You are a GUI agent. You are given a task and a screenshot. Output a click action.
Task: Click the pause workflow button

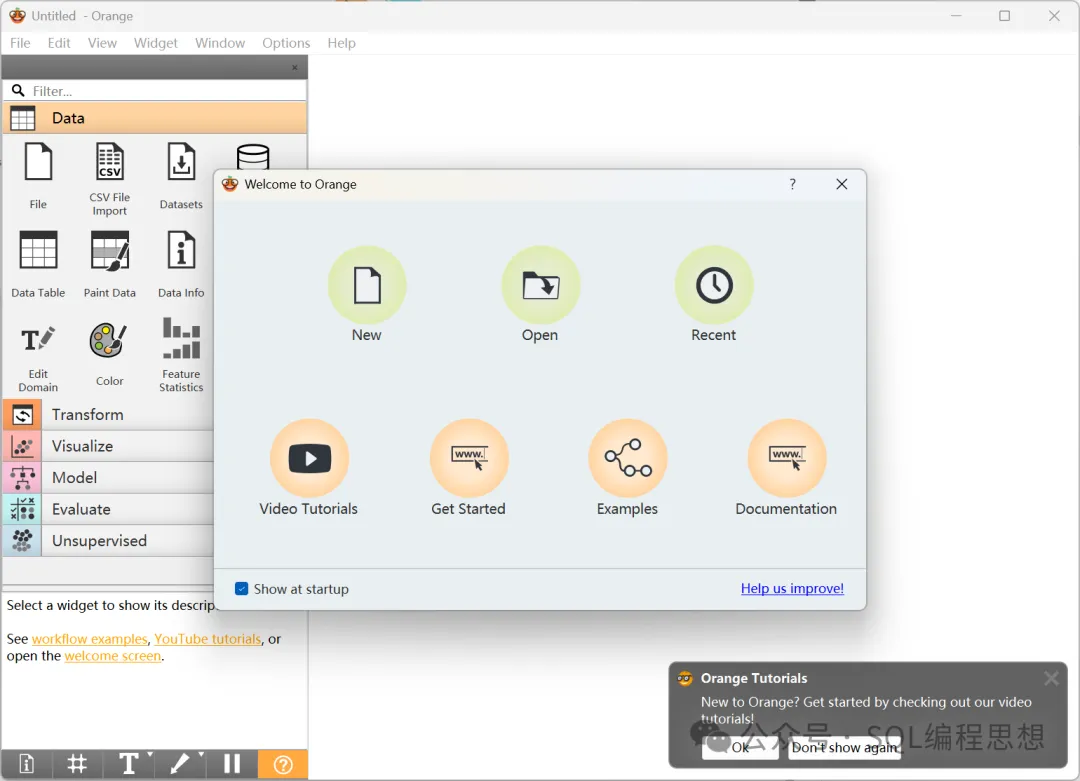click(x=231, y=764)
